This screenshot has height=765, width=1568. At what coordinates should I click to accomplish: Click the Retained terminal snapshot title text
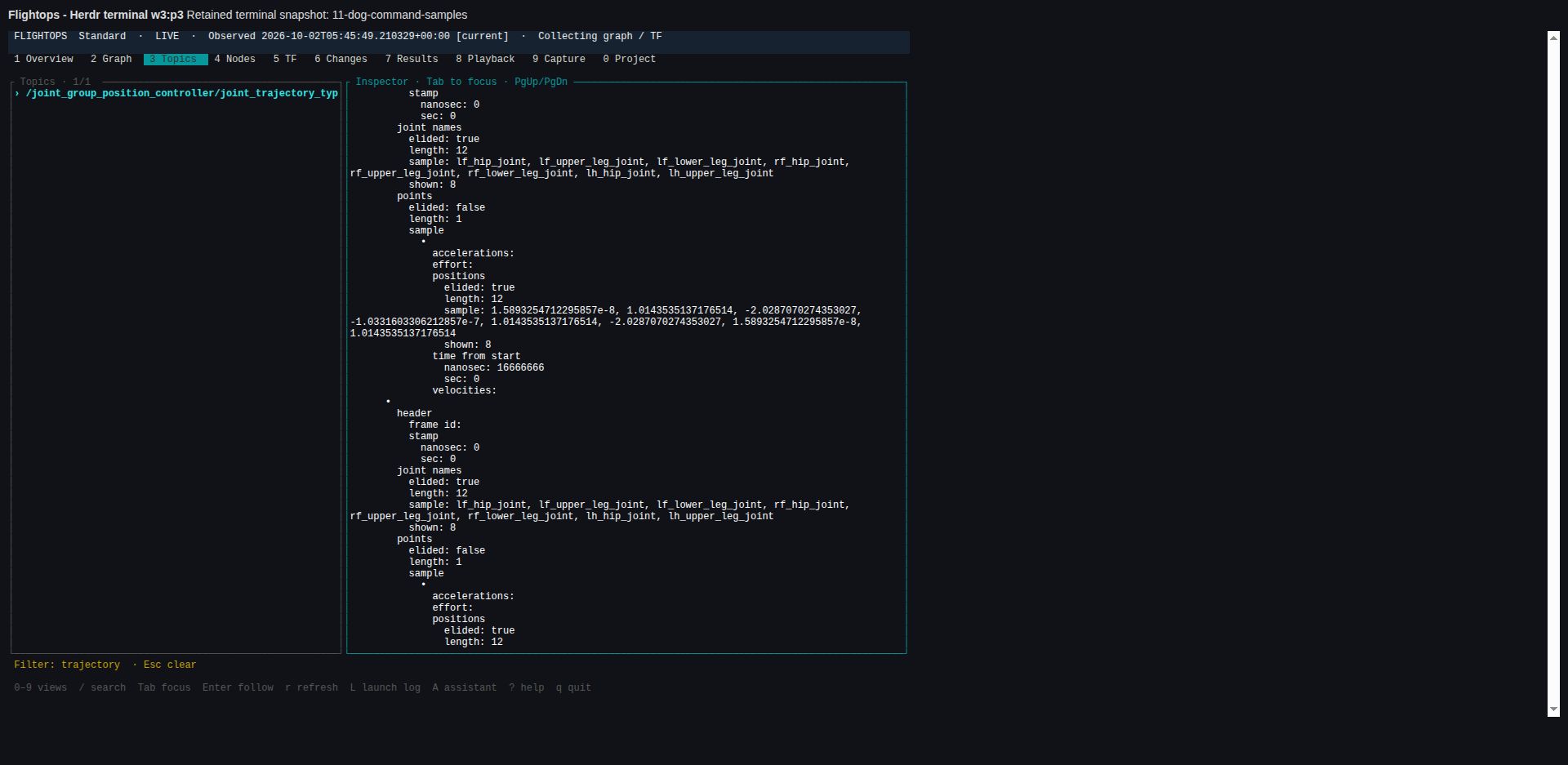coord(327,15)
